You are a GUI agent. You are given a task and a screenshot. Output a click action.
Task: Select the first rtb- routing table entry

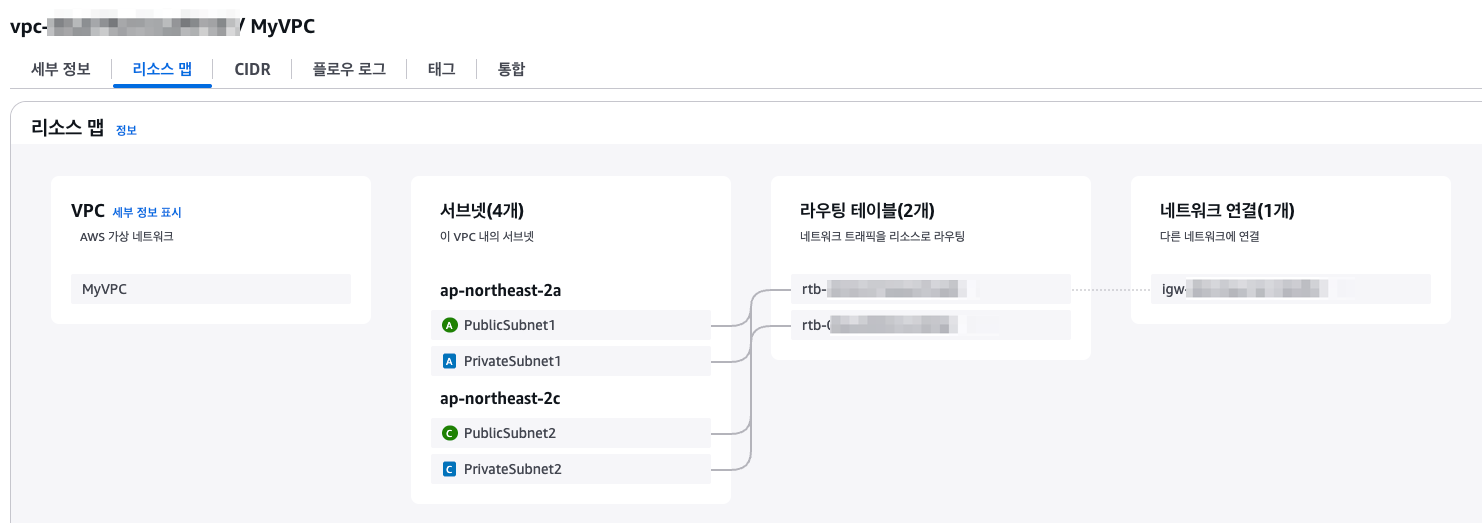click(x=931, y=289)
